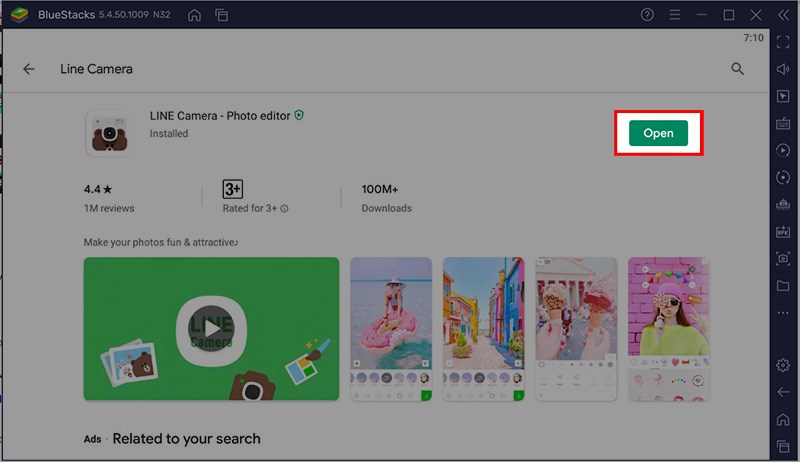The width and height of the screenshot is (800, 462).
Task: Open the 4.4 star rating reviews
Action: pos(109,198)
